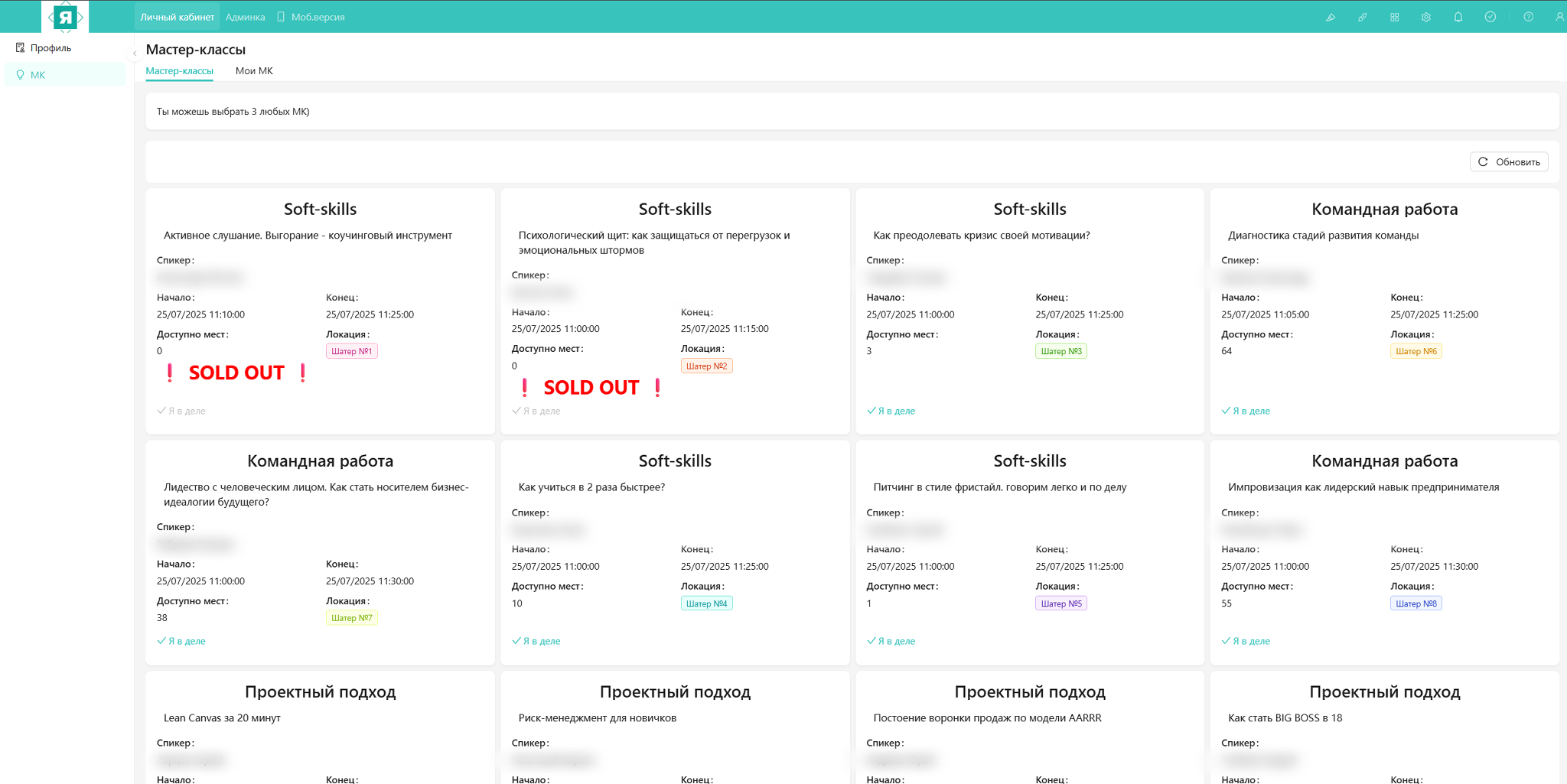Click the "Обновить" refresh button
Screen dimensions: 1567x784
point(1509,162)
